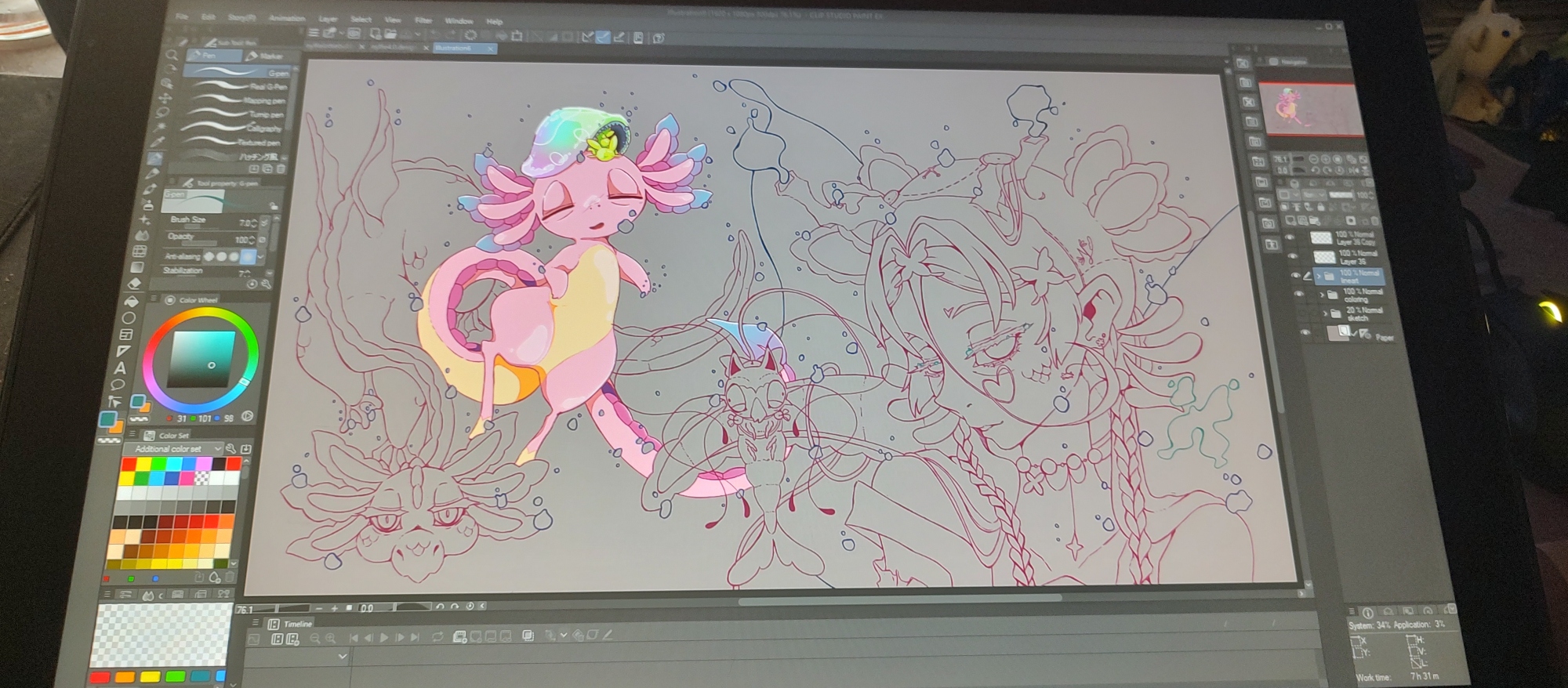Hide the Layer 36 Copy layer

click(x=1289, y=238)
